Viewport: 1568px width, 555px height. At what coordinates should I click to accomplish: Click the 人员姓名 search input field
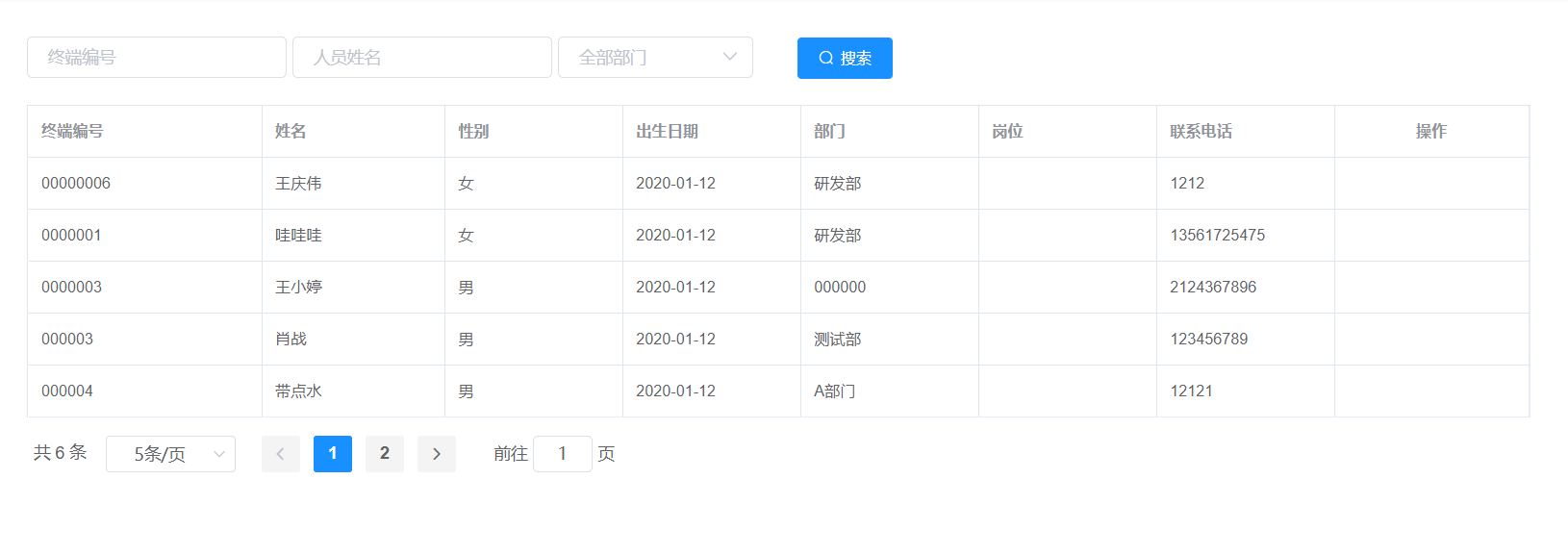coord(422,58)
